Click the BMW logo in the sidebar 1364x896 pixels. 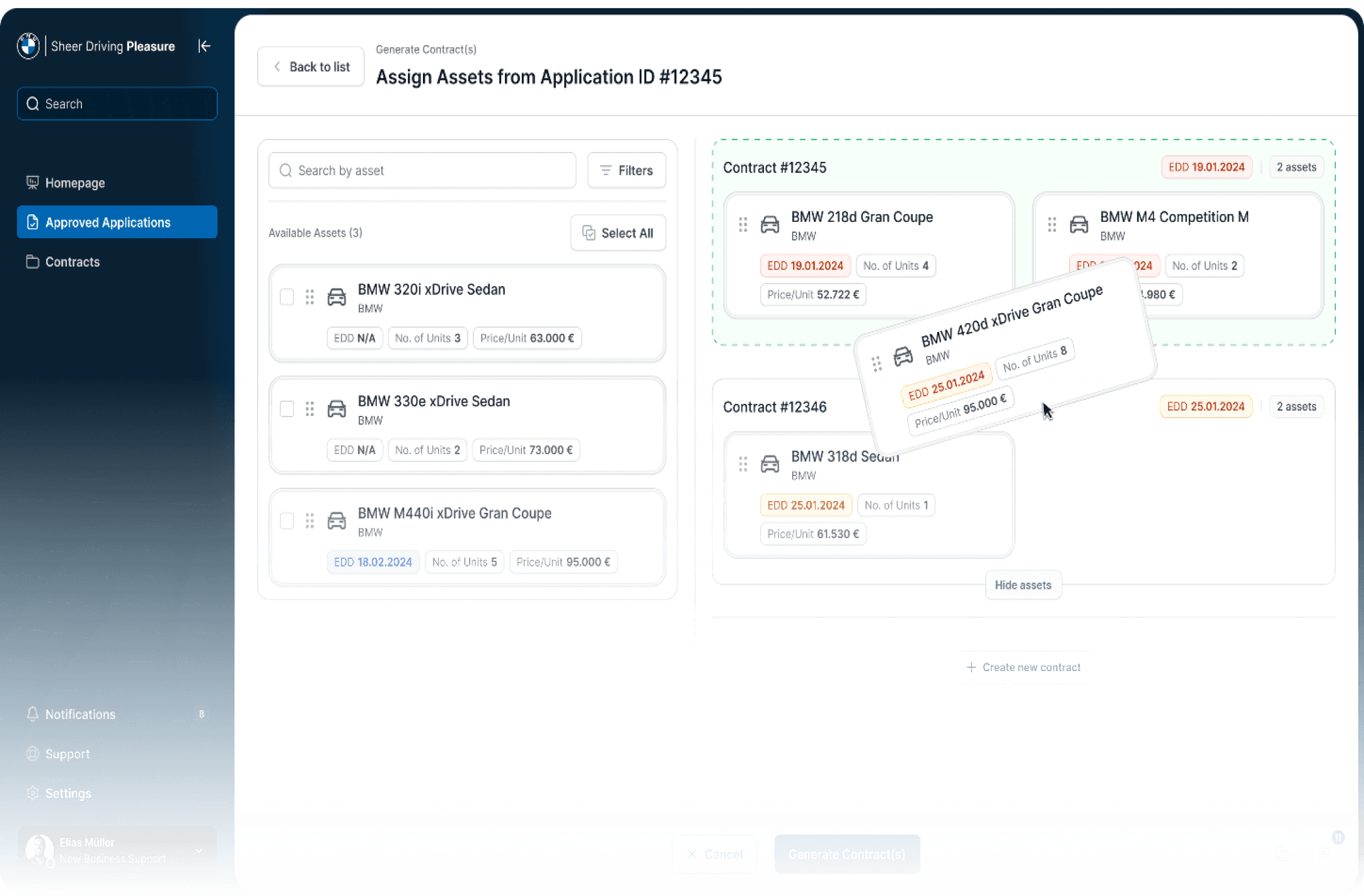[x=28, y=46]
